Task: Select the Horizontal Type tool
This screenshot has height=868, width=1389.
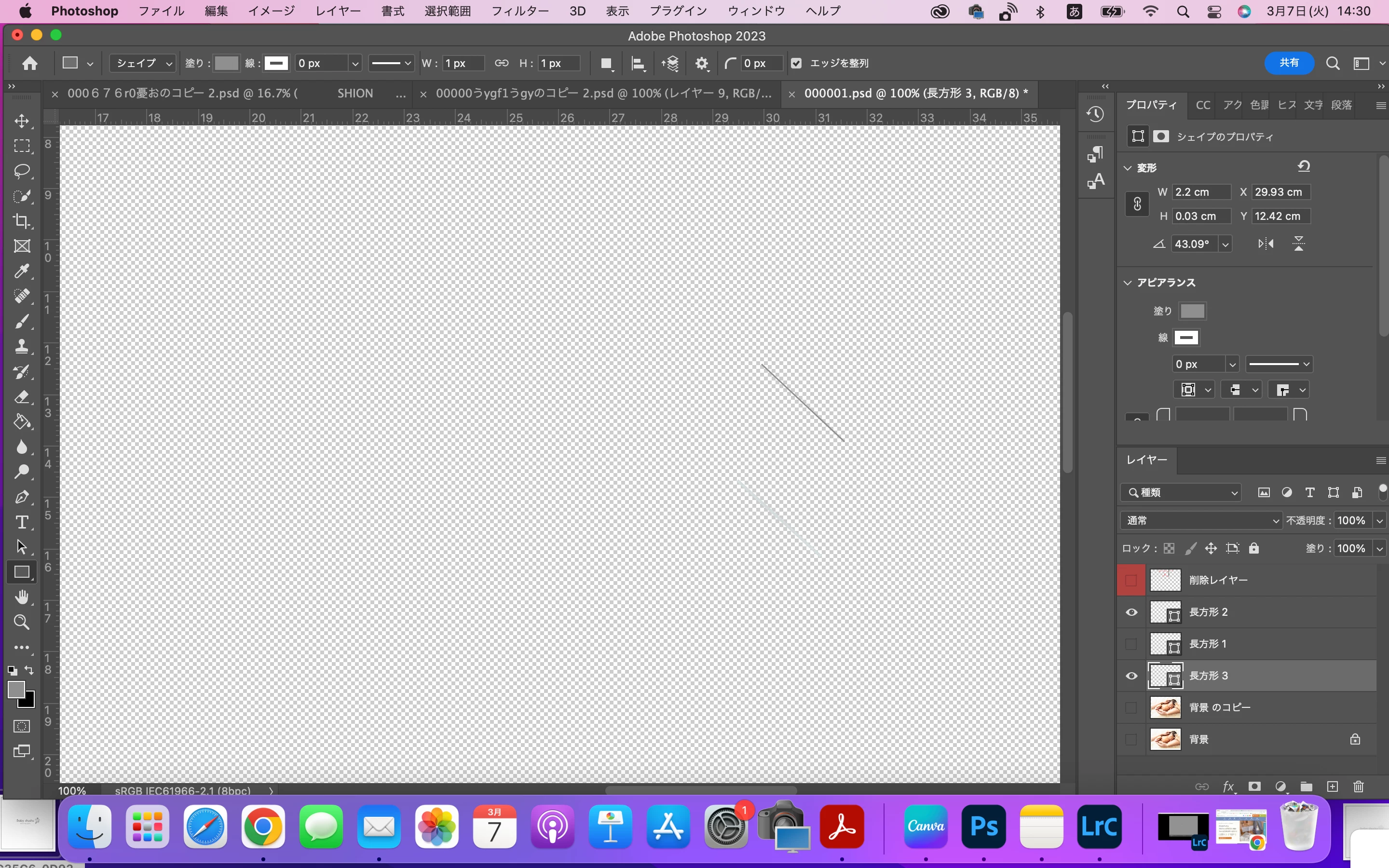Action: 22,522
